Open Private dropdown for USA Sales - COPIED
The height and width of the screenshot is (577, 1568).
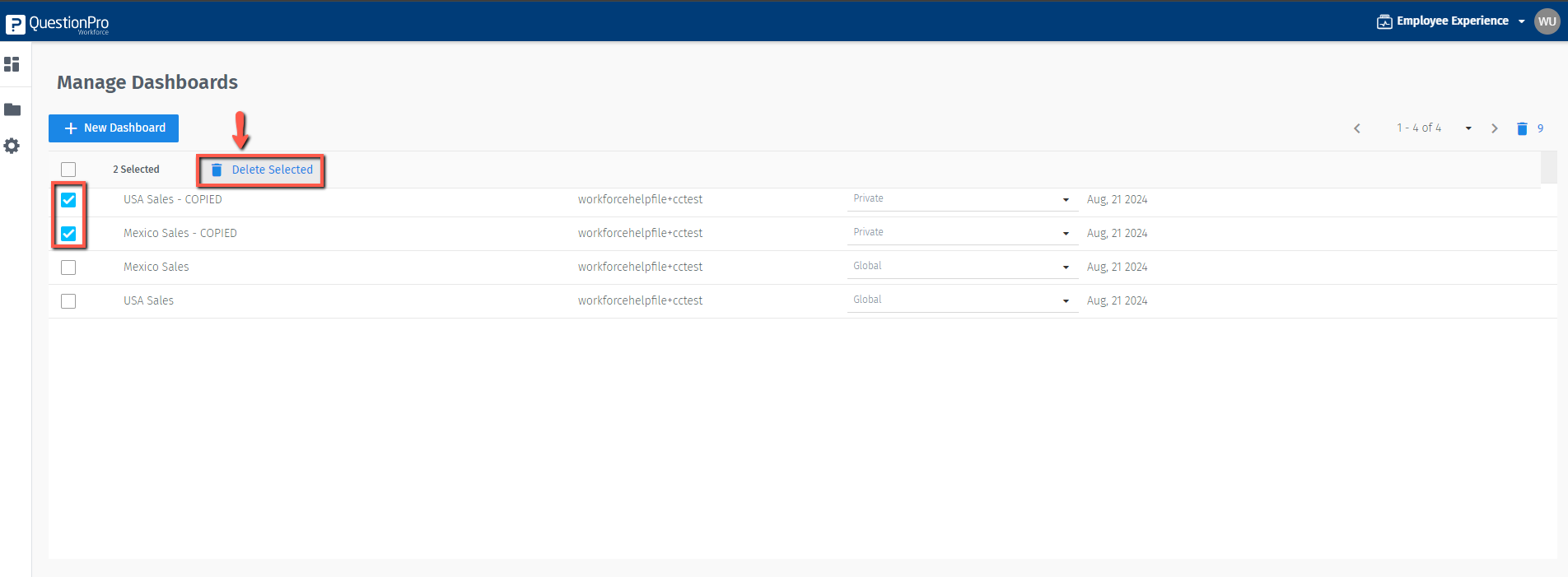point(963,199)
